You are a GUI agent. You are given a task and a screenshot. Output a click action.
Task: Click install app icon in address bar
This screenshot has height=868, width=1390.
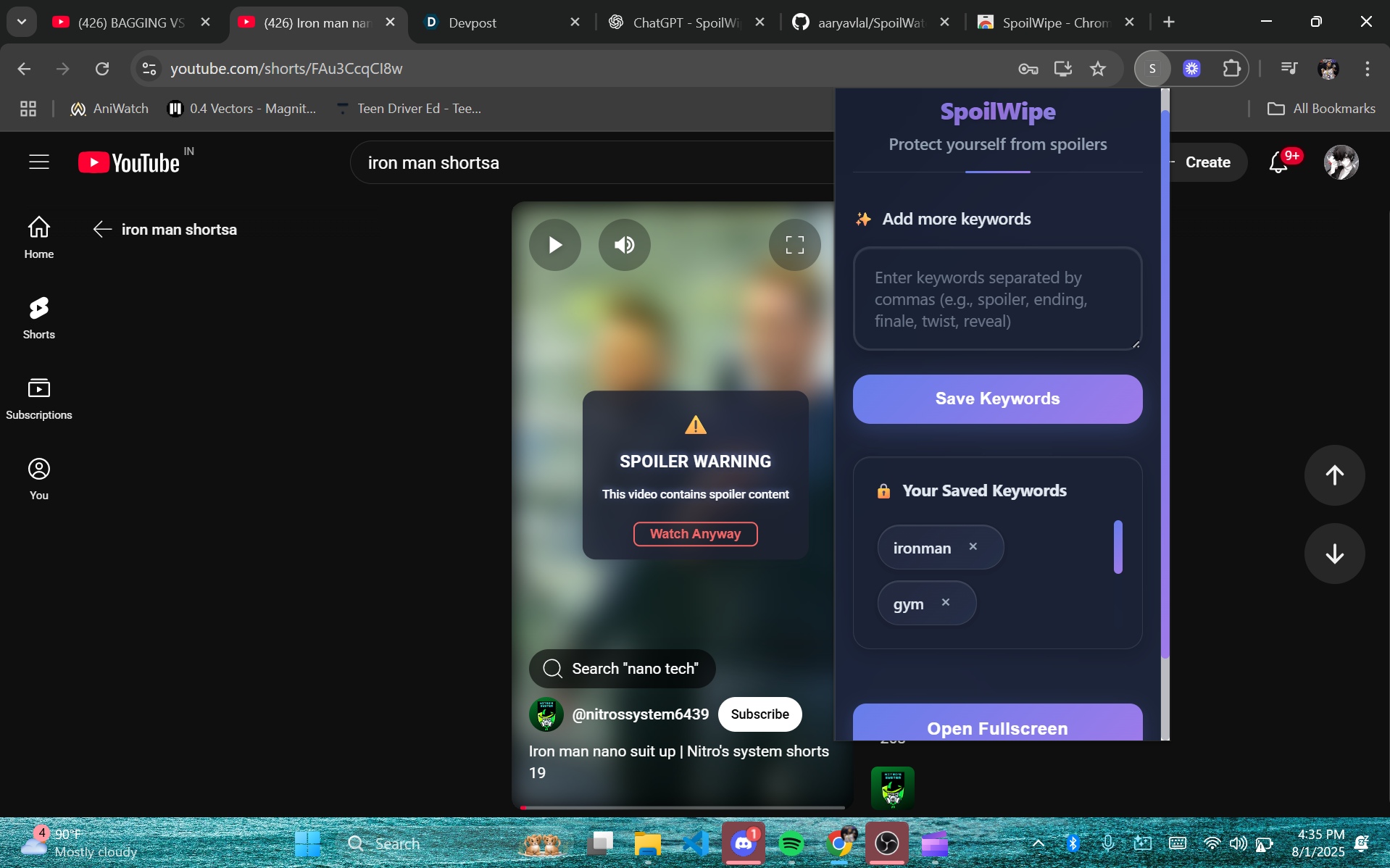(1063, 69)
